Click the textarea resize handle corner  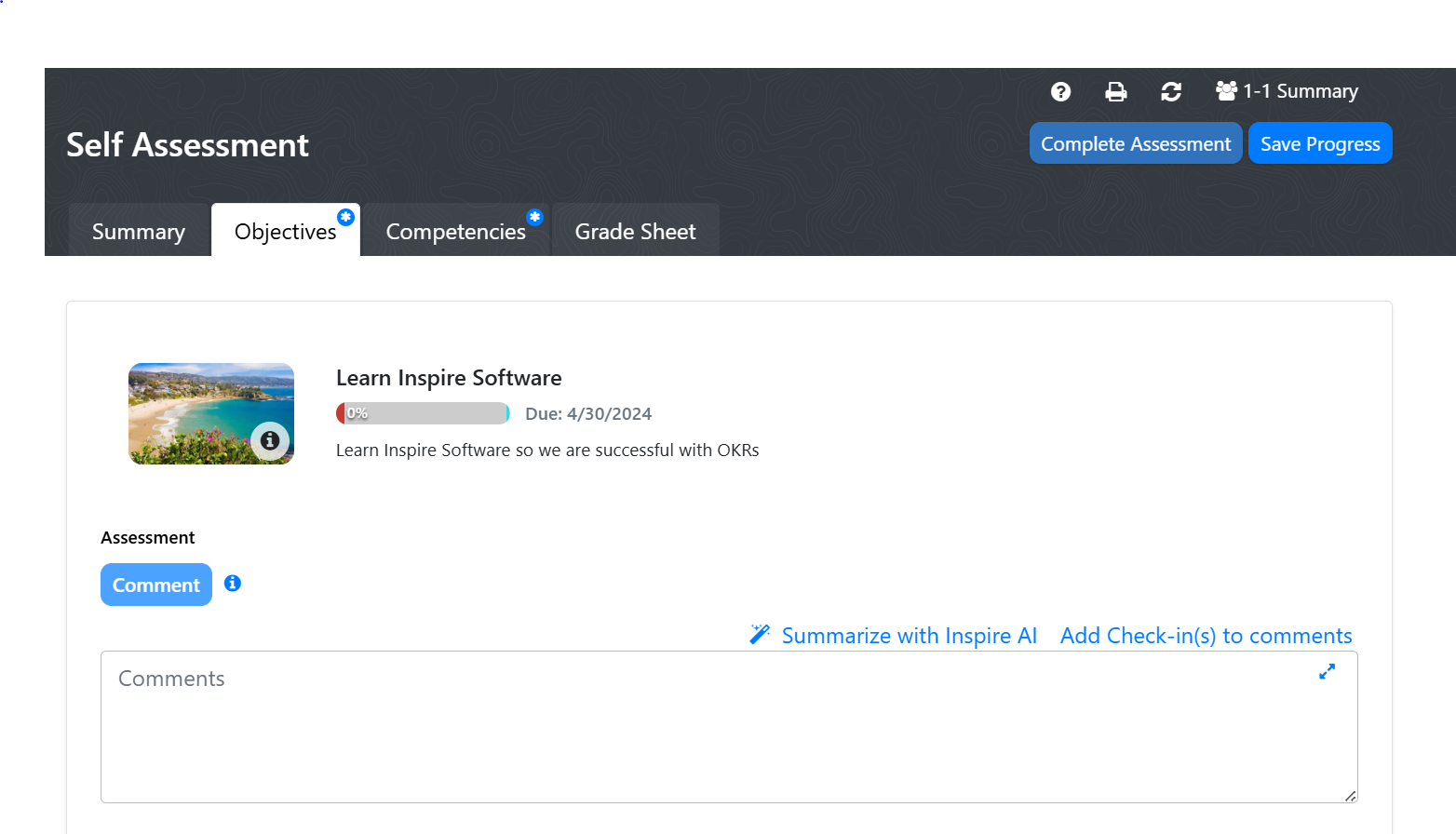[x=1350, y=796]
